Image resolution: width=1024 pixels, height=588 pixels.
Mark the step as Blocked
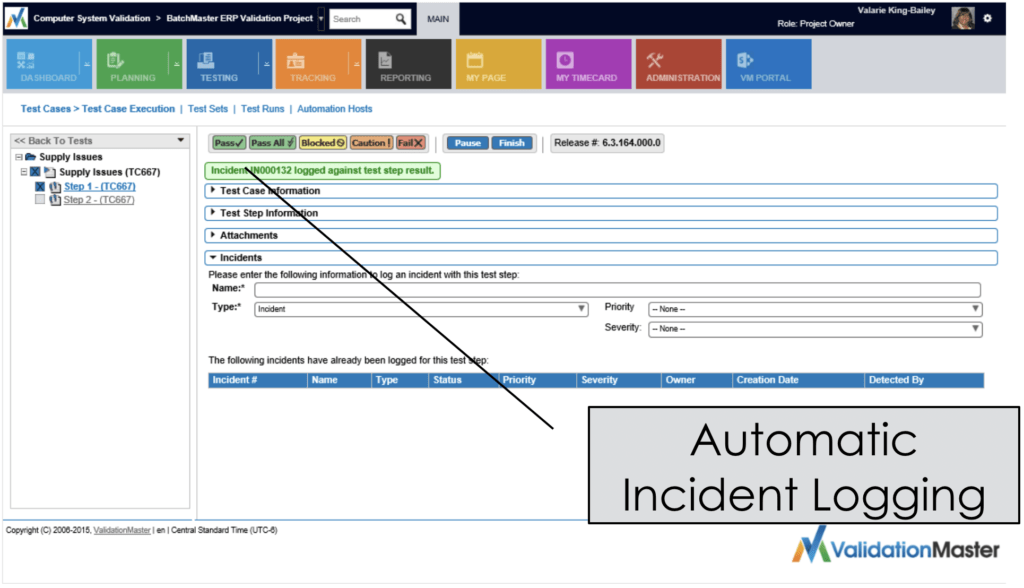(x=323, y=142)
